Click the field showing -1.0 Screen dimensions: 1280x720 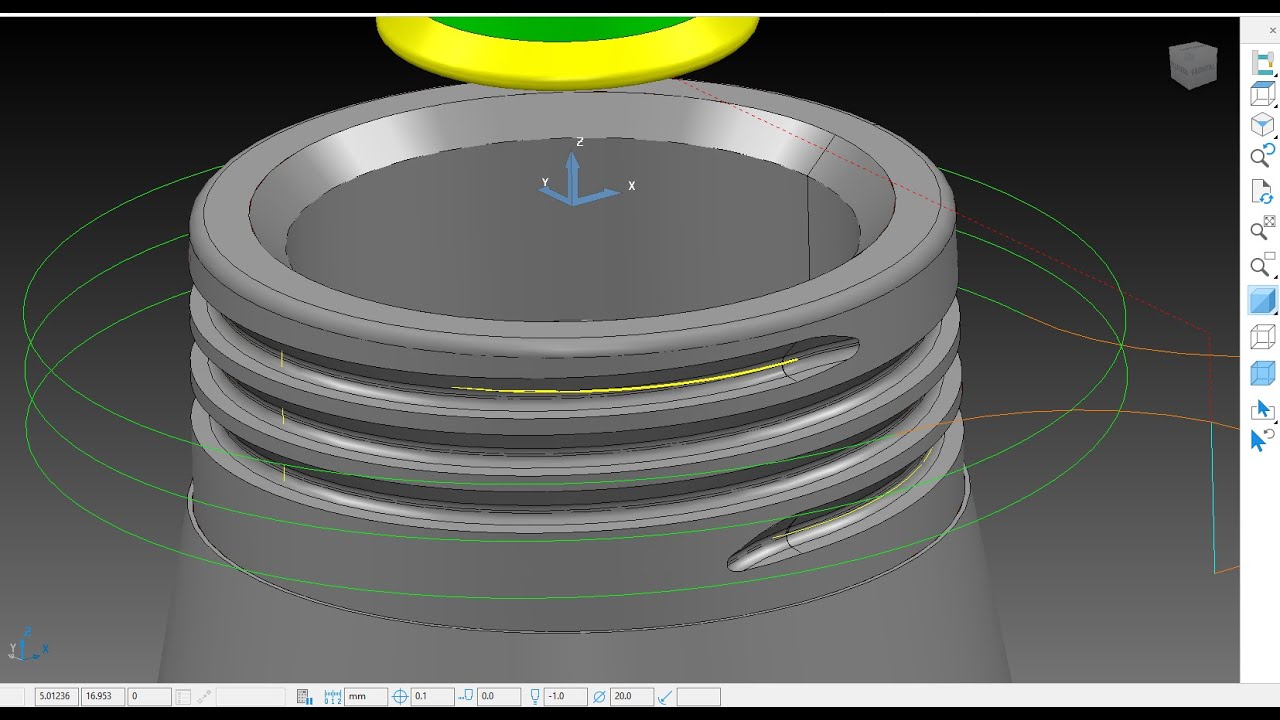pyautogui.click(x=565, y=696)
